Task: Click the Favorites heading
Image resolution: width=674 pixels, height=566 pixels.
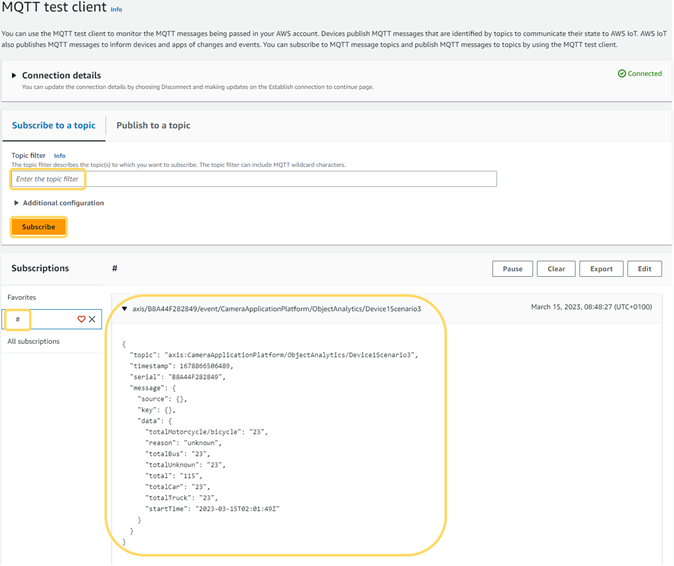Action: [x=21, y=297]
